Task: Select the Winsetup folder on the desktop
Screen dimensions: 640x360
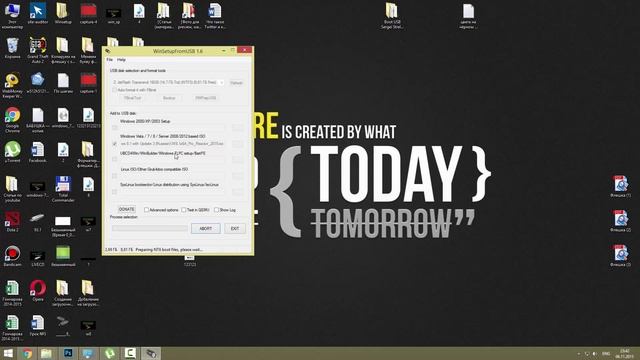Action: click(63, 13)
